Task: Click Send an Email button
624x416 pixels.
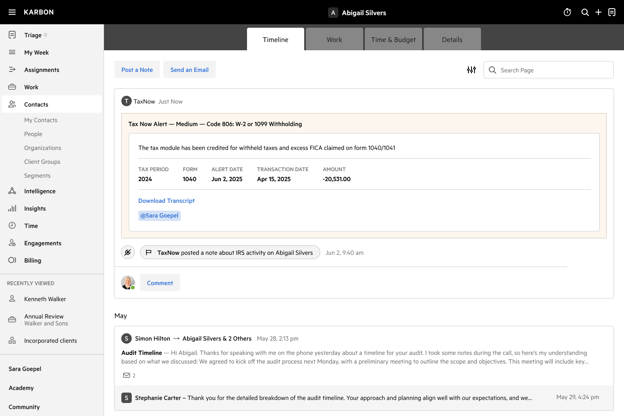Action: pos(189,70)
